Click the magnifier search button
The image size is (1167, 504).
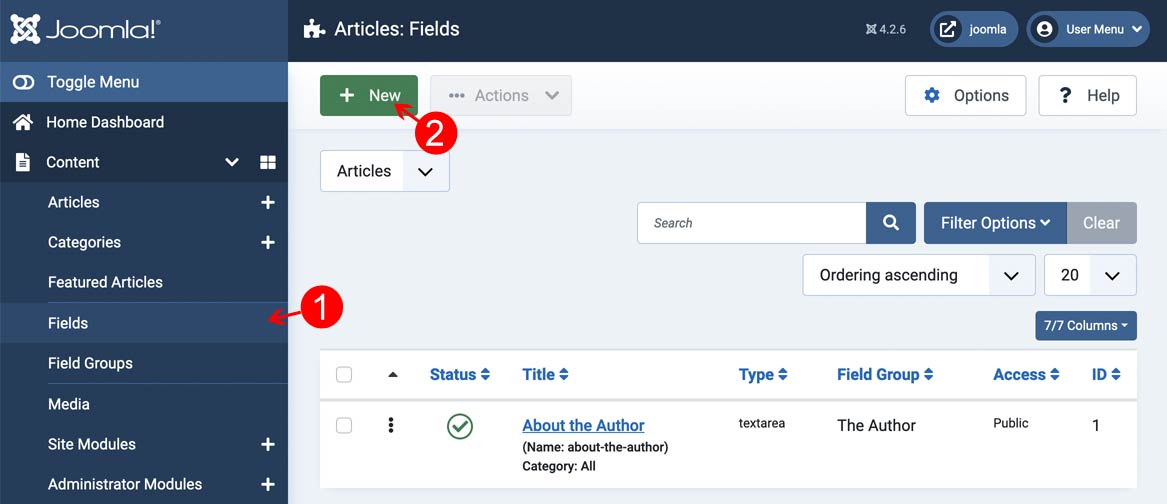click(x=890, y=223)
